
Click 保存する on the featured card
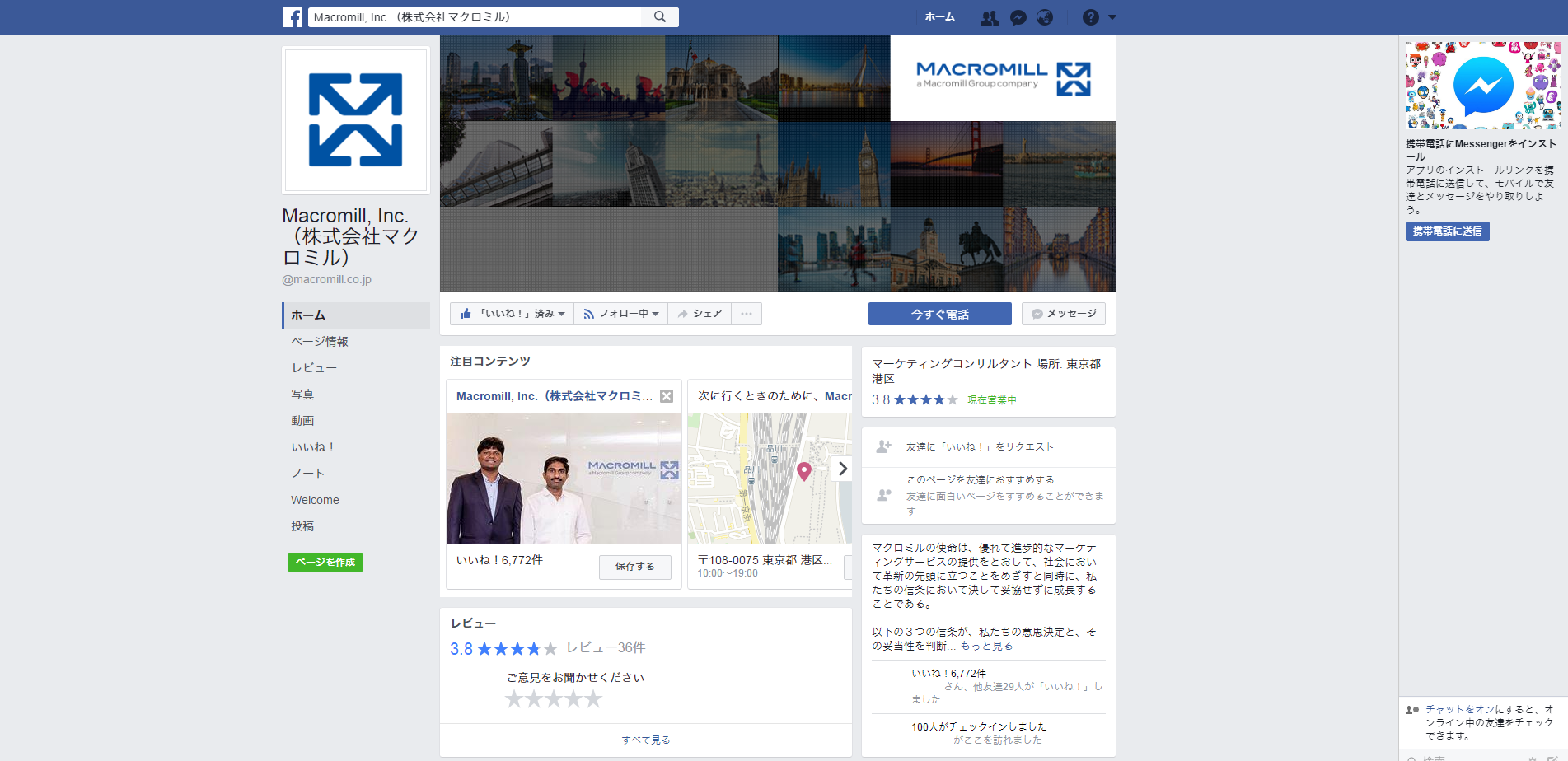tap(634, 567)
